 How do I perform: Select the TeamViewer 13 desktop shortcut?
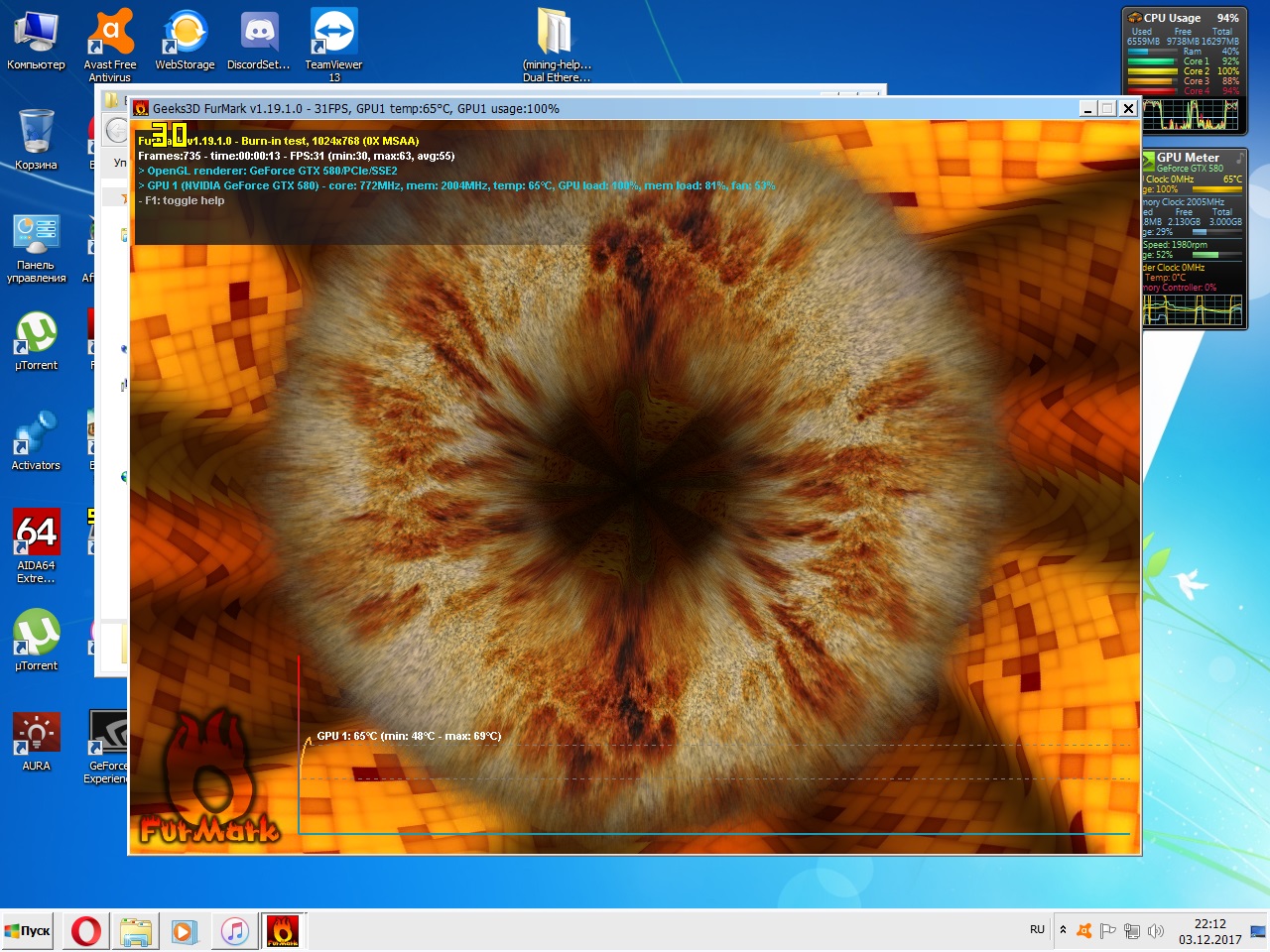click(x=334, y=46)
